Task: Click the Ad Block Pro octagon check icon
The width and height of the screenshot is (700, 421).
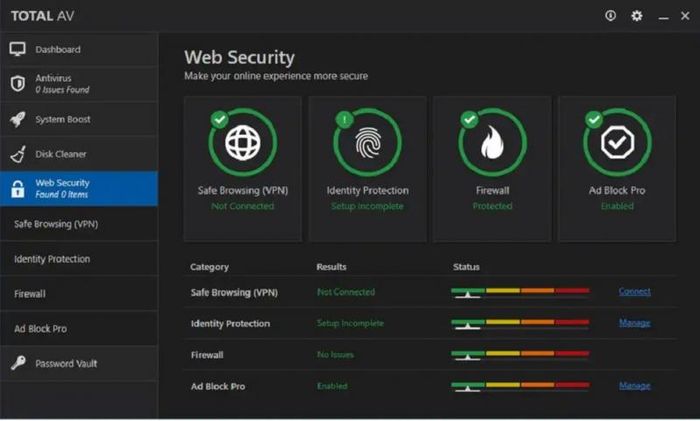Action: coord(617,143)
